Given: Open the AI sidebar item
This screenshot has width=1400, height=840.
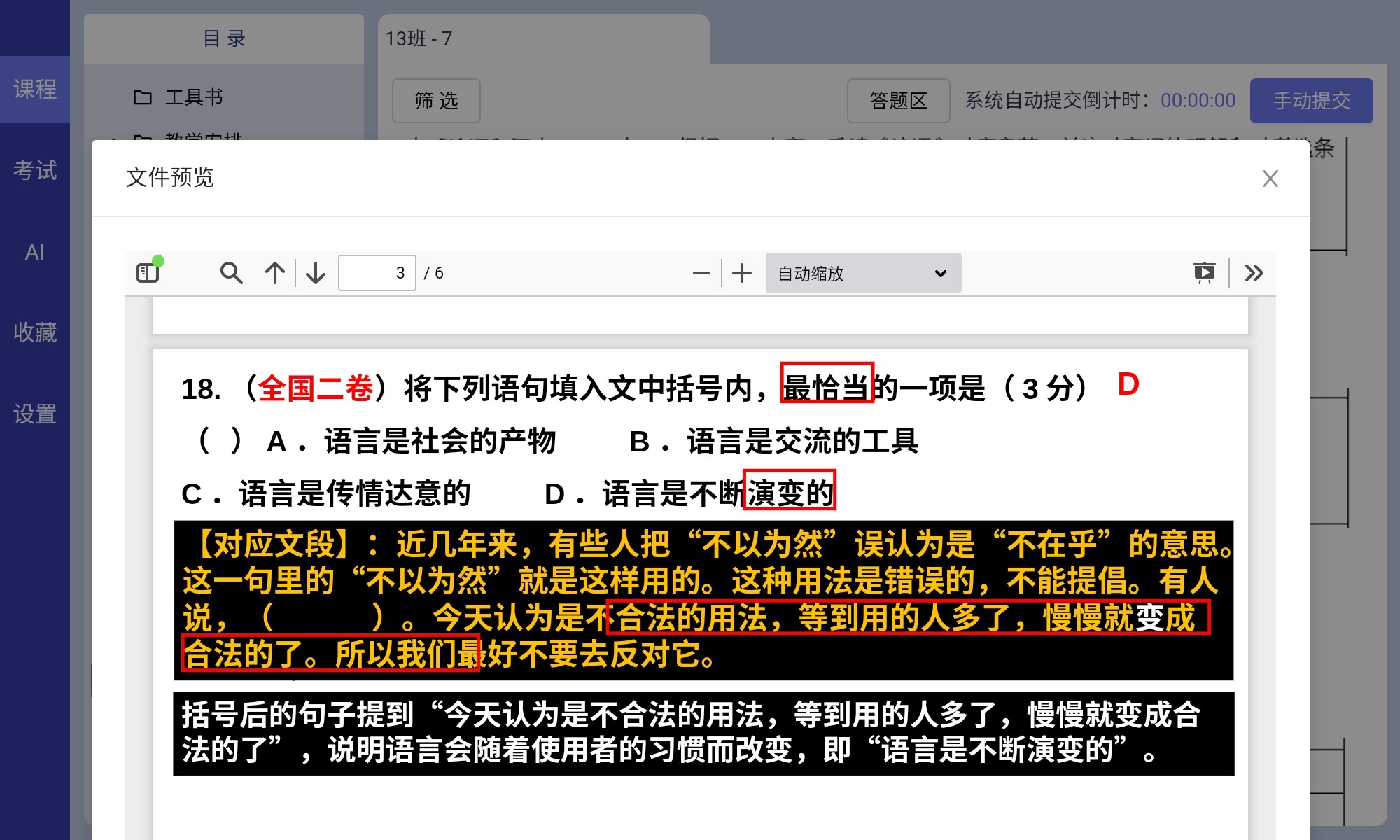Looking at the screenshot, I should (35, 252).
